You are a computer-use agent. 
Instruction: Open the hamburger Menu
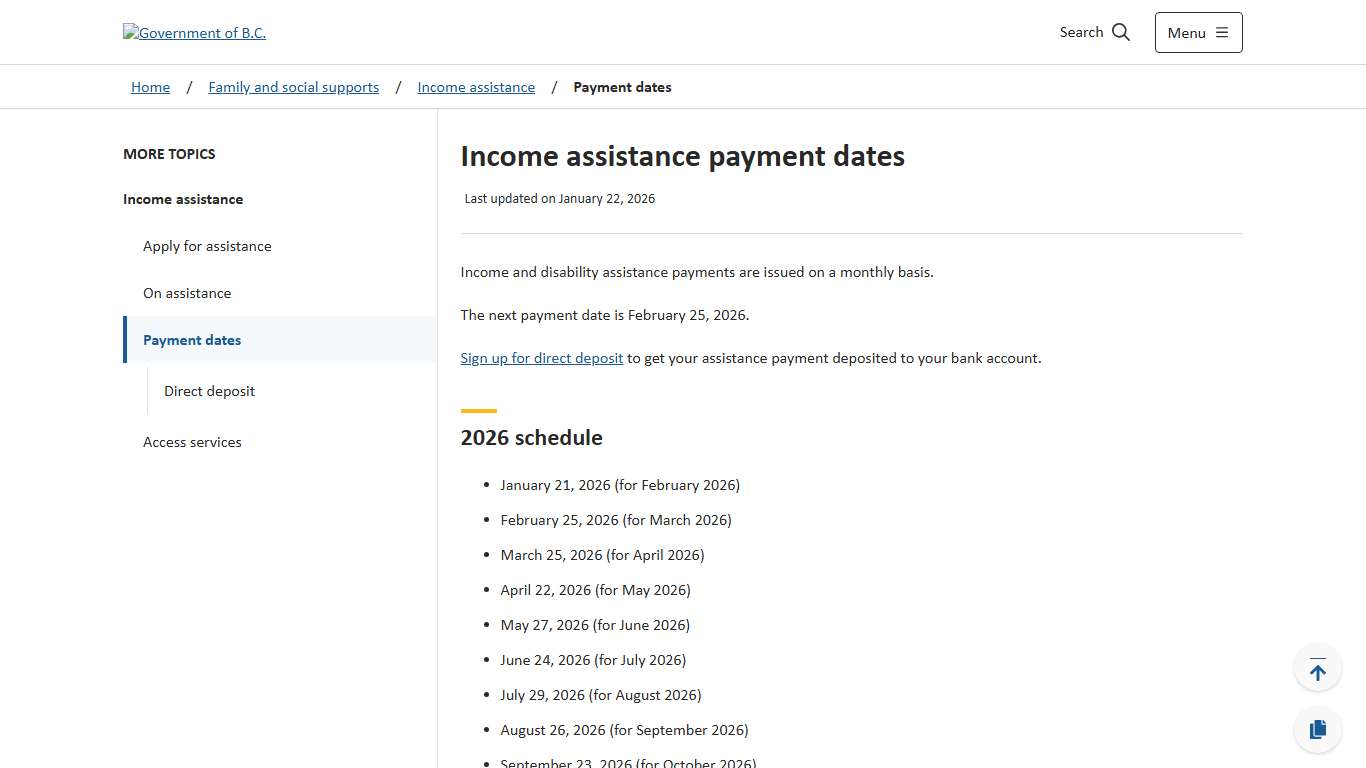(x=1197, y=32)
